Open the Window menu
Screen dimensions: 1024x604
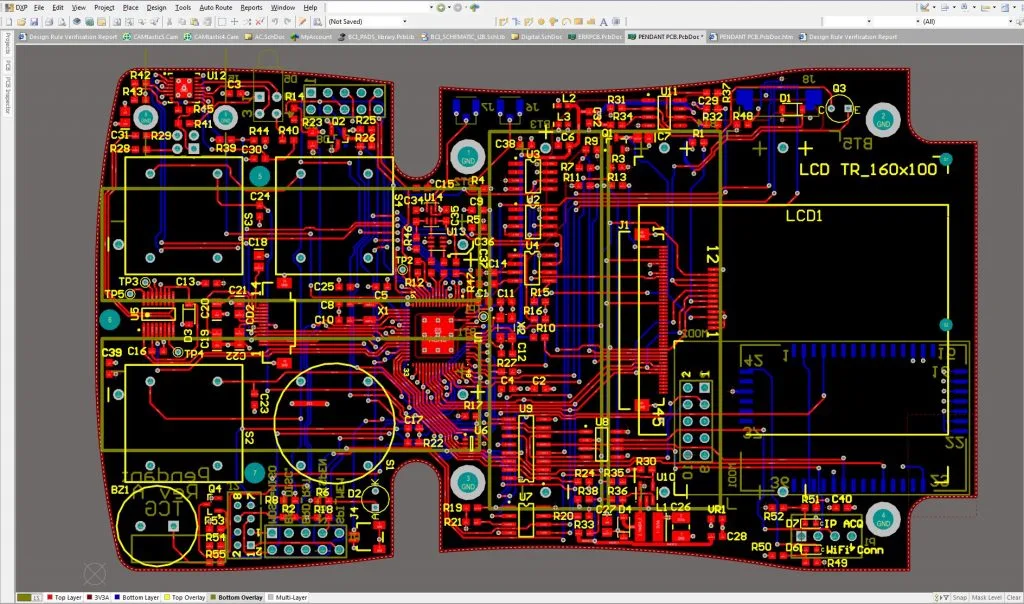(283, 7)
